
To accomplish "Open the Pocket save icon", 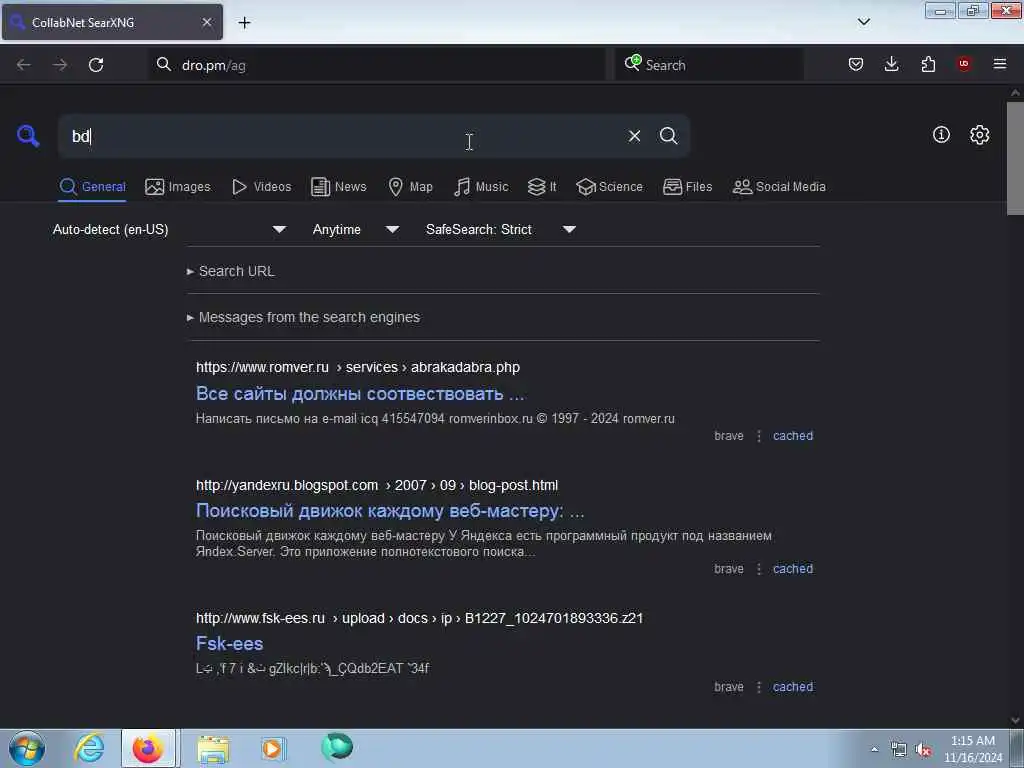I will [x=856, y=64].
